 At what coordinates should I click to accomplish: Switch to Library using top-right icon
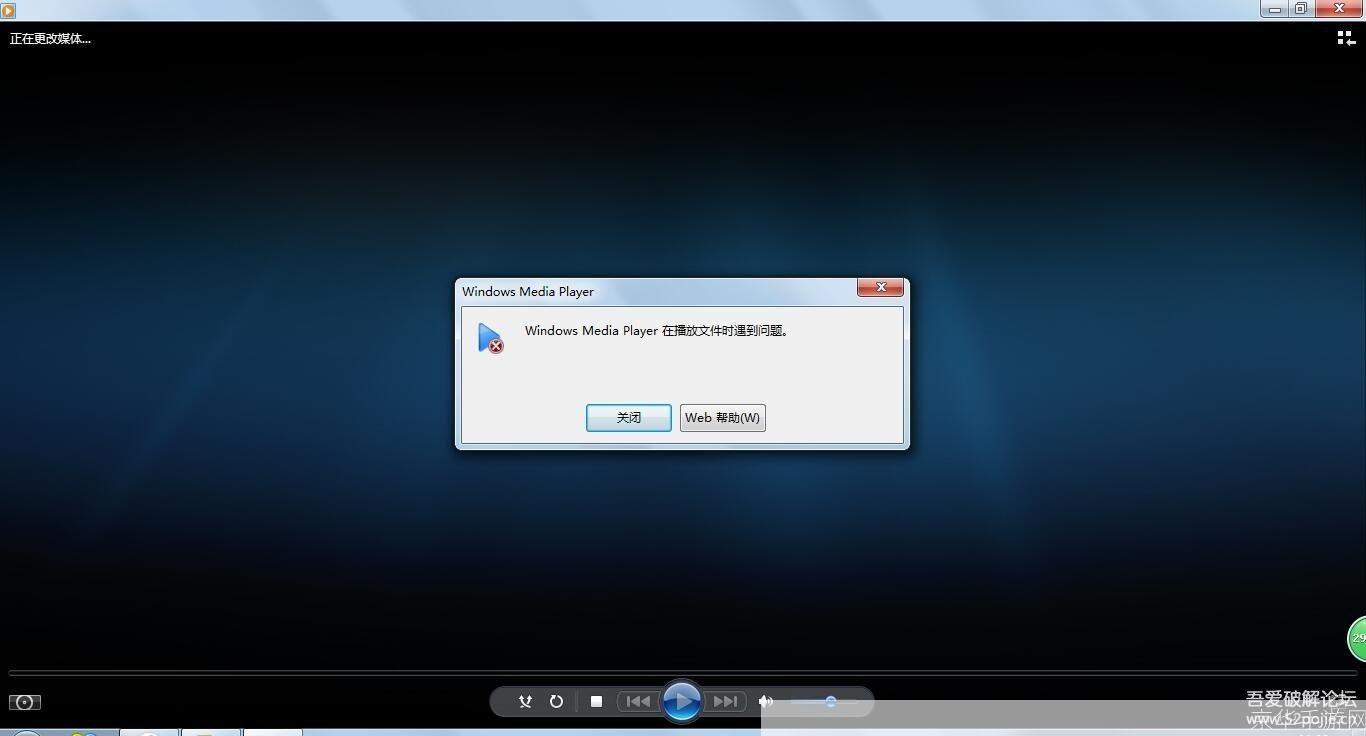1346,38
